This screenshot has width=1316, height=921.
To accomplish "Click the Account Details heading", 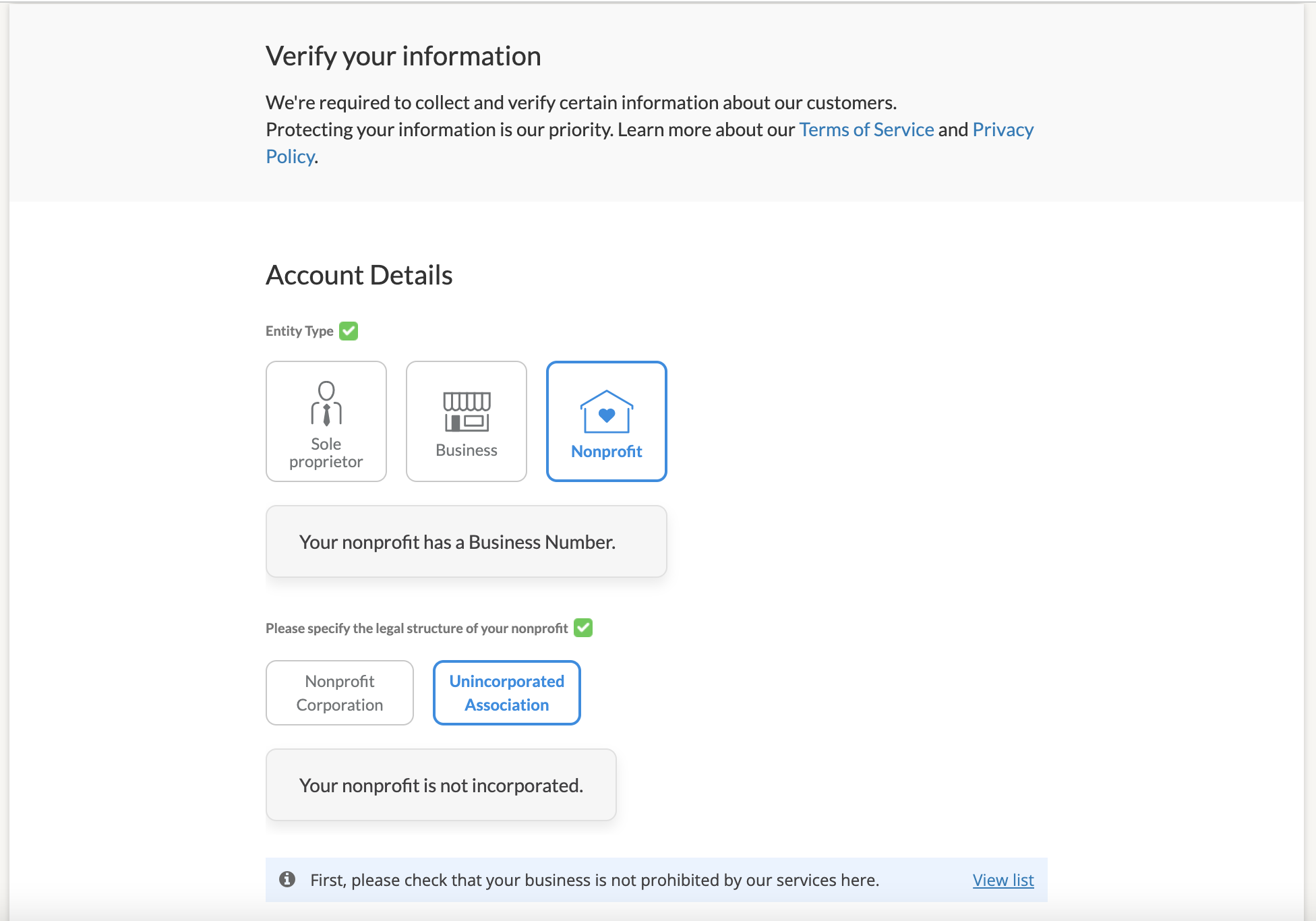I will tap(359, 275).
